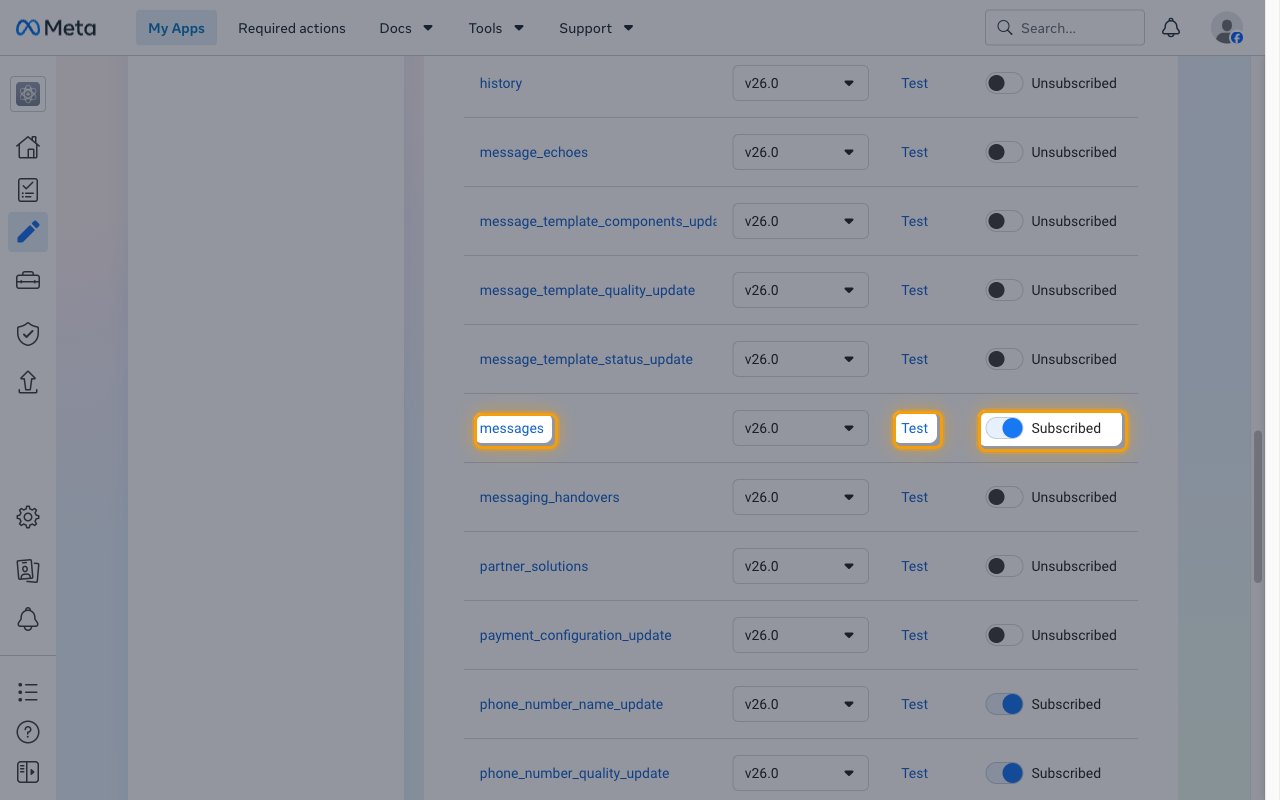Image resolution: width=1280 pixels, height=800 pixels.
Task: Click Test for the messages field
Action: click(915, 428)
